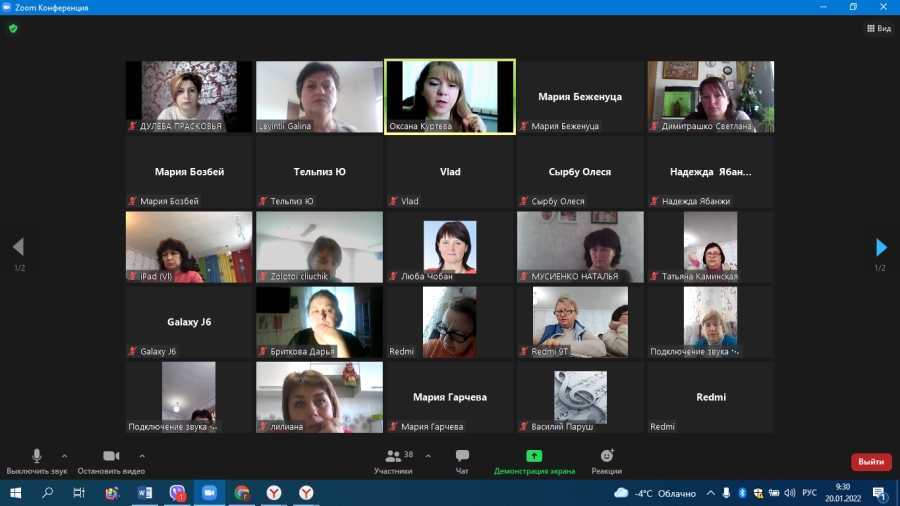Open the Реакции reactions menu
This screenshot has width=900, height=506.
click(x=606, y=461)
